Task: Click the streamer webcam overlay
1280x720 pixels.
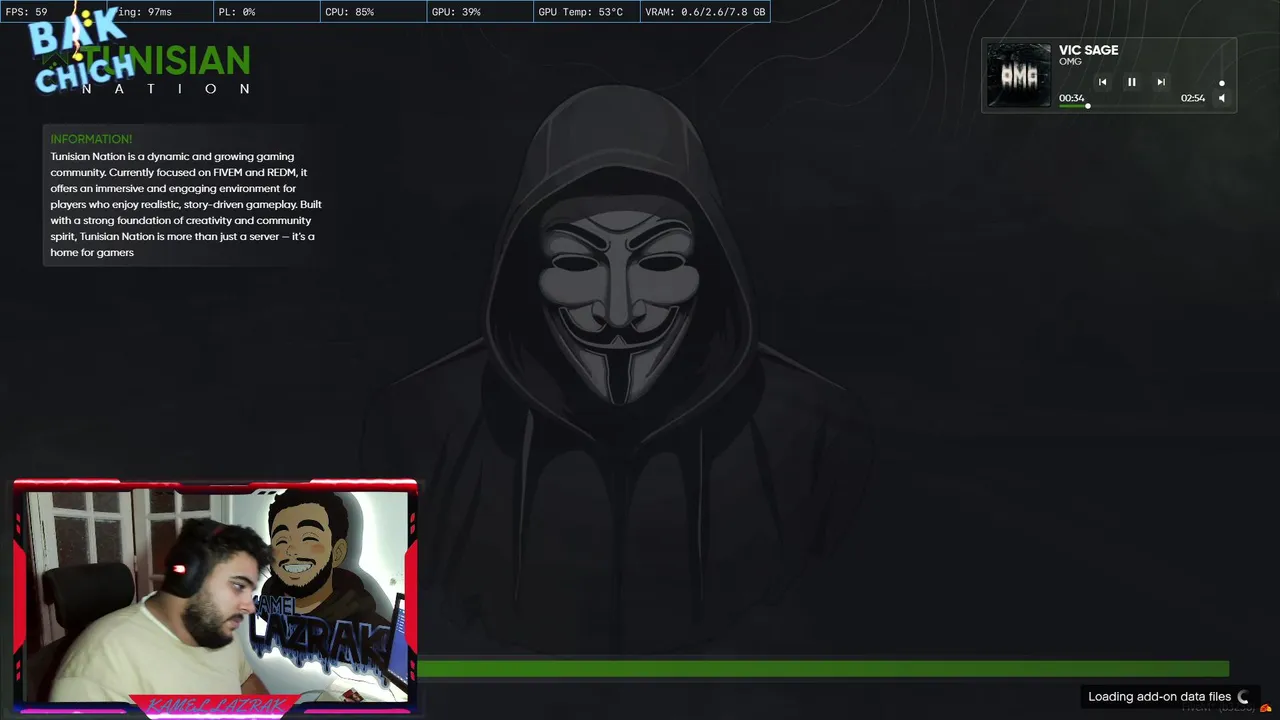Action: pyautogui.click(x=215, y=596)
